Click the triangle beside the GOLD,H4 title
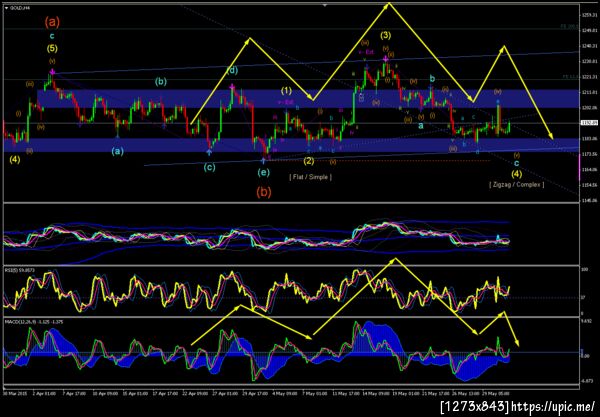 point(6,8)
